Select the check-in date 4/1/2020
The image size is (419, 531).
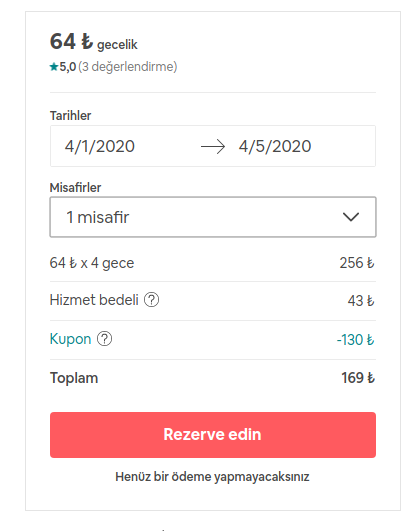click(x=100, y=146)
